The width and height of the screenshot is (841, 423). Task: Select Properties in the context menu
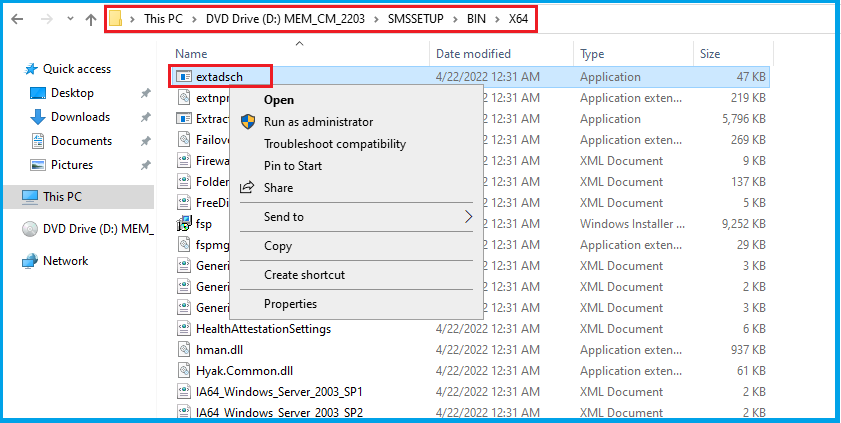(290, 304)
